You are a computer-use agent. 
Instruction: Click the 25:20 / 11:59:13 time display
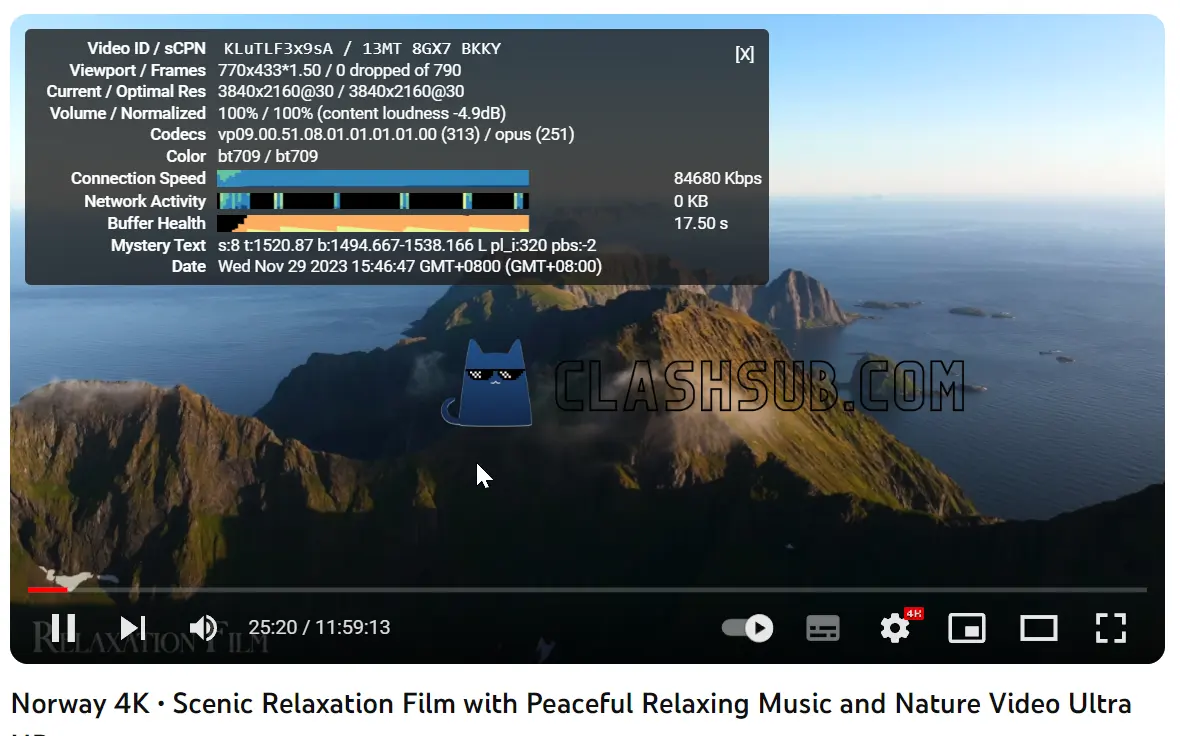pos(319,628)
